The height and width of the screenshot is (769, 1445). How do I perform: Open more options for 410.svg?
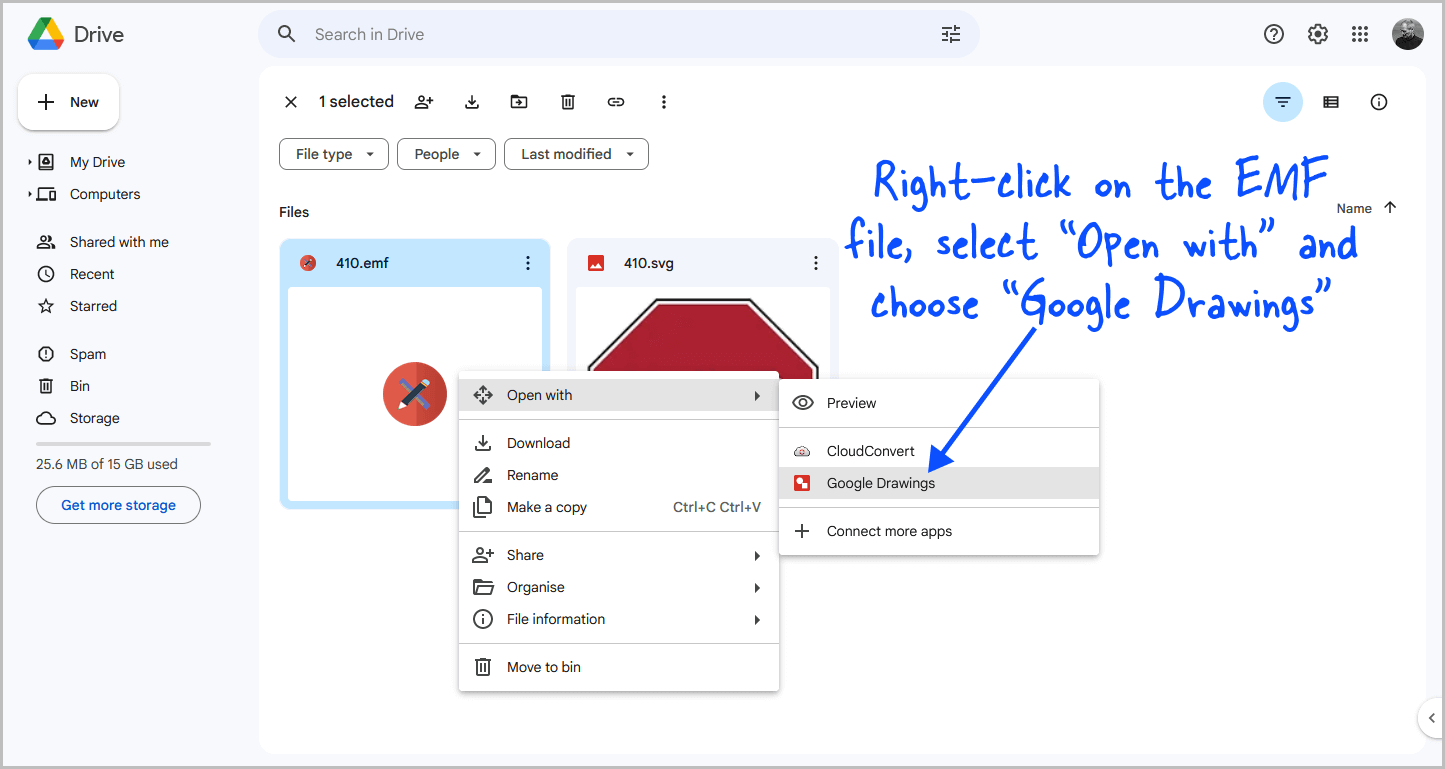pyautogui.click(x=816, y=263)
